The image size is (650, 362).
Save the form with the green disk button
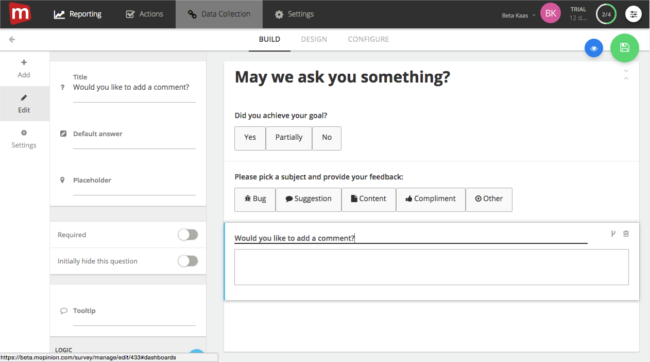(x=624, y=48)
